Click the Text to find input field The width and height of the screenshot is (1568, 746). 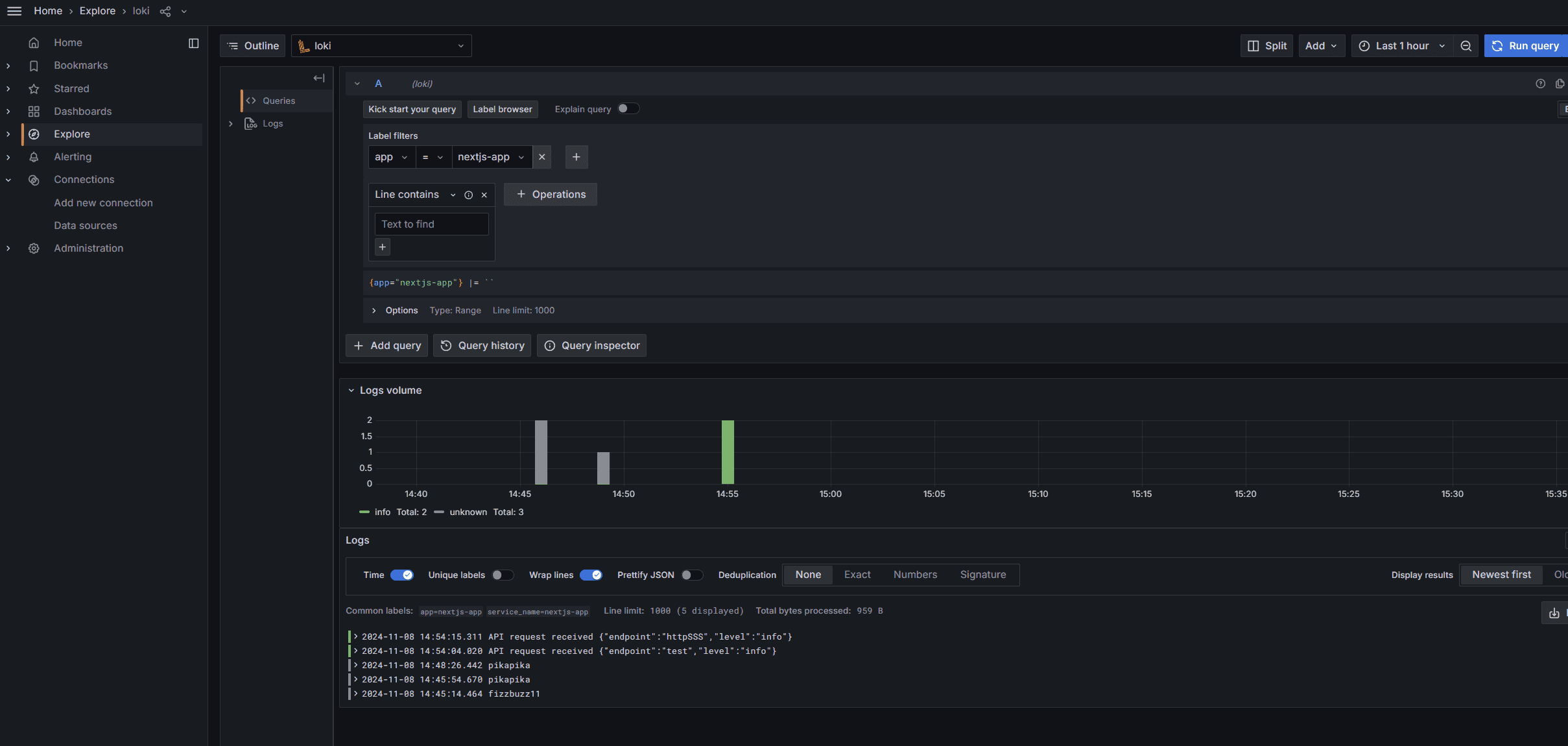pos(431,224)
